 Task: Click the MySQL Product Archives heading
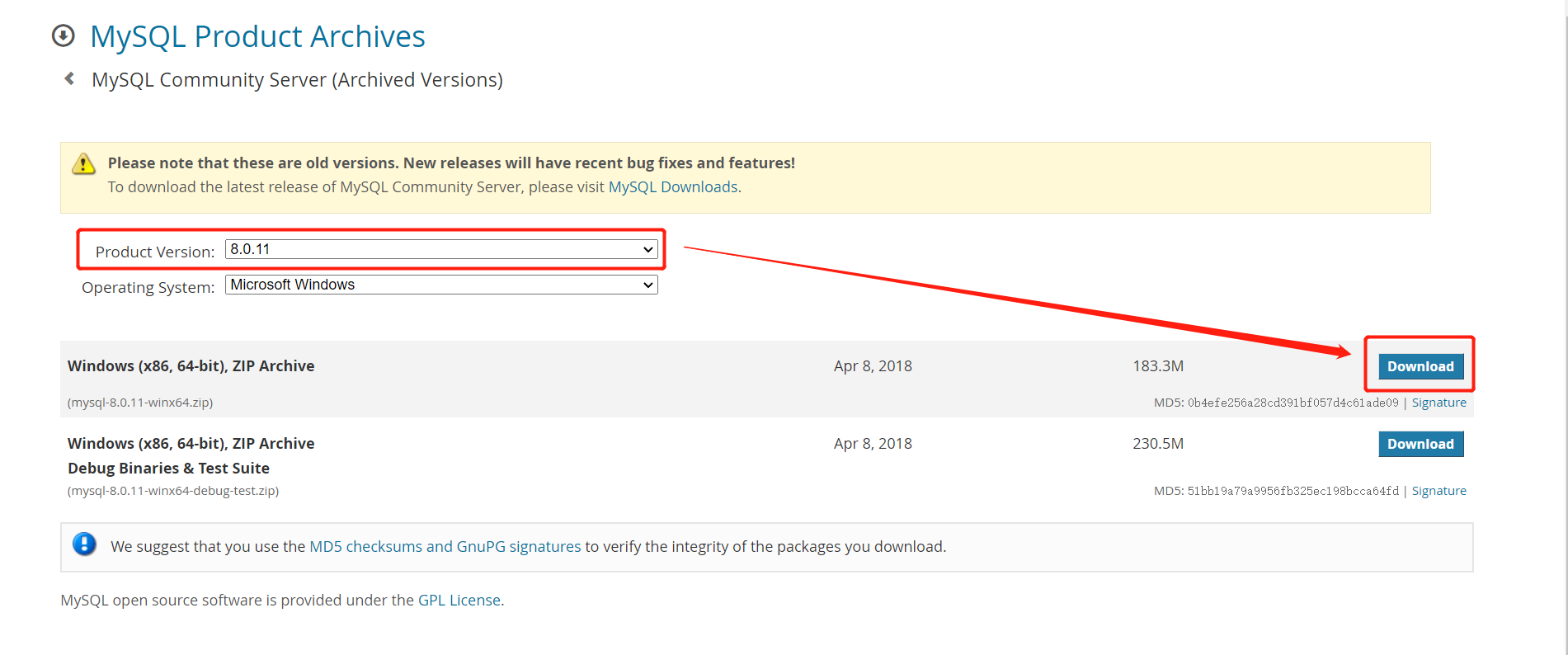coord(257,36)
